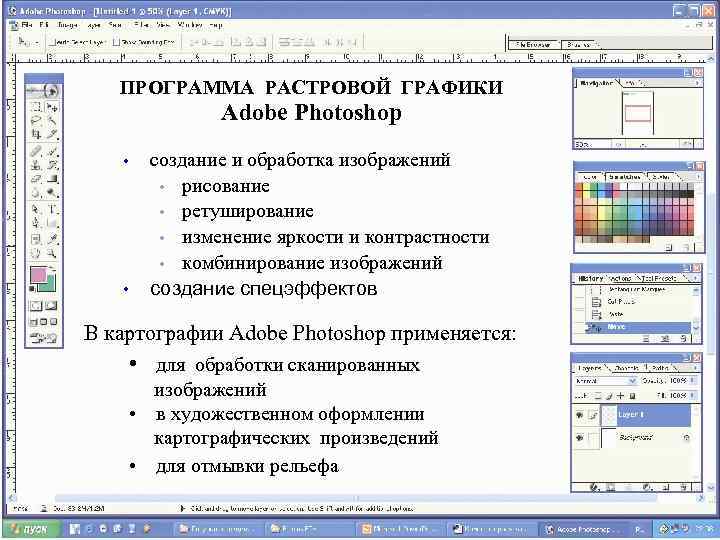Select the Healing Brush tool

coord(36,151)
